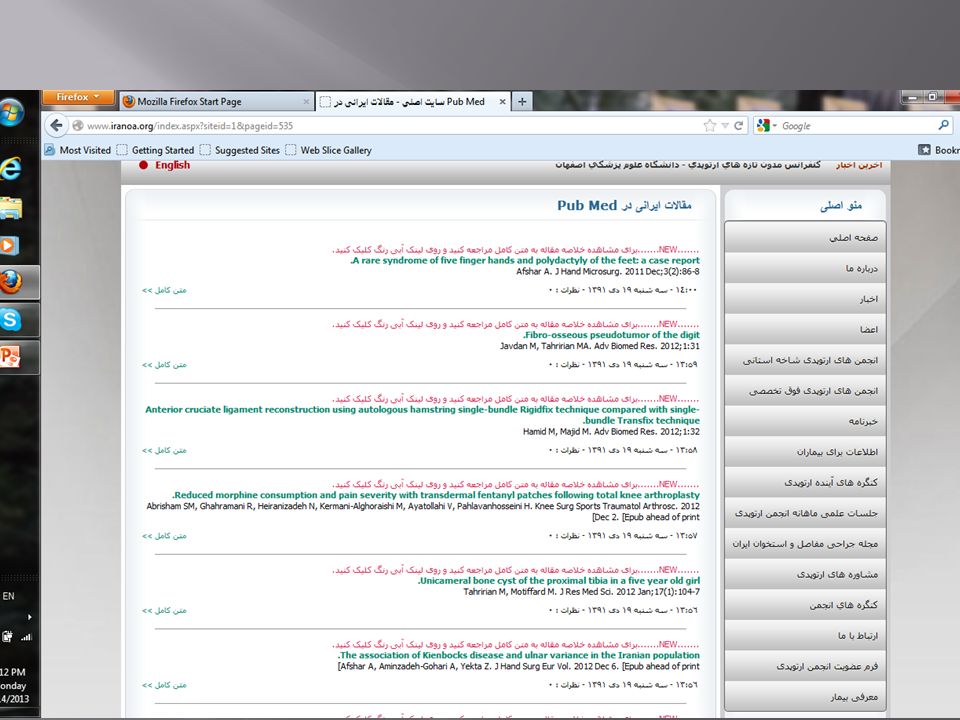
Task: Open انجمن های ارتوپدی فوق تخصصی menu item
Action: 805,390
